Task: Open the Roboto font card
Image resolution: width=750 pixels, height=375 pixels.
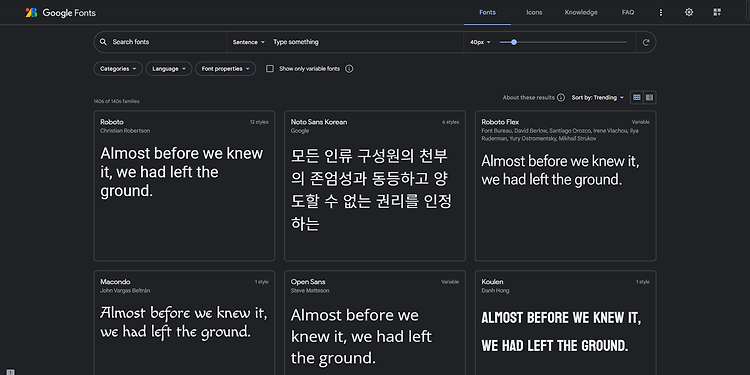Action: (x=184, y=186)
